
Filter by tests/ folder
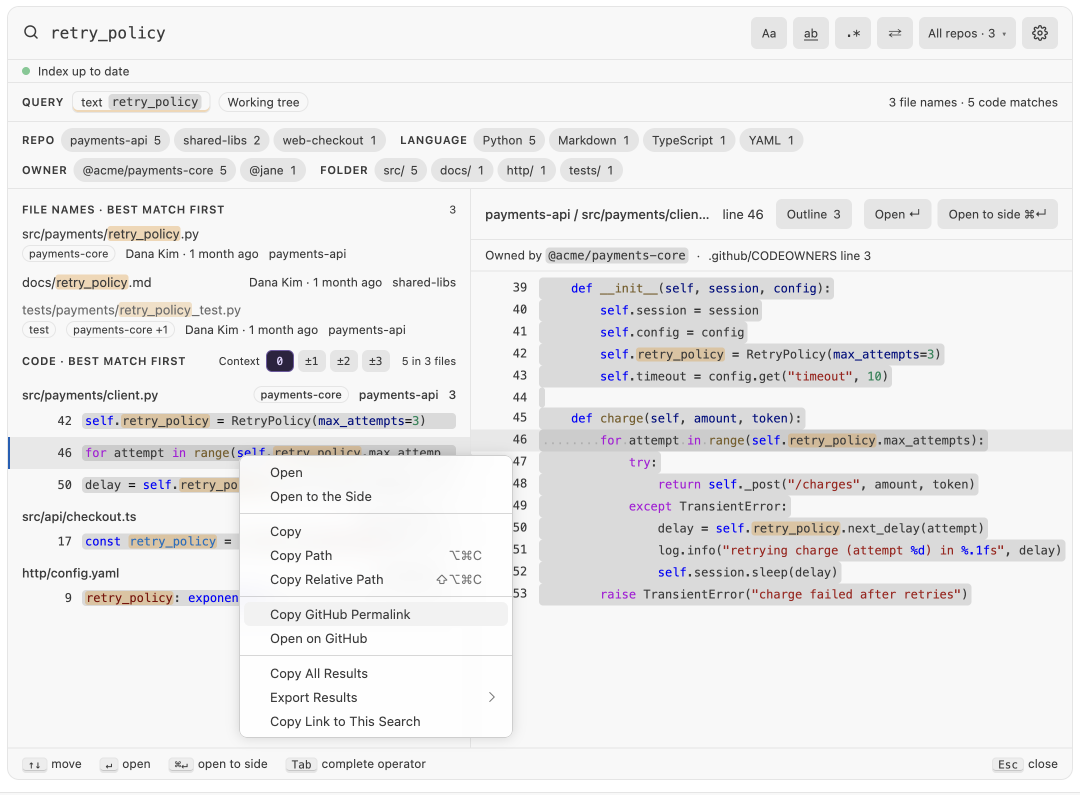pyautogui.click(x=591, y=170)
